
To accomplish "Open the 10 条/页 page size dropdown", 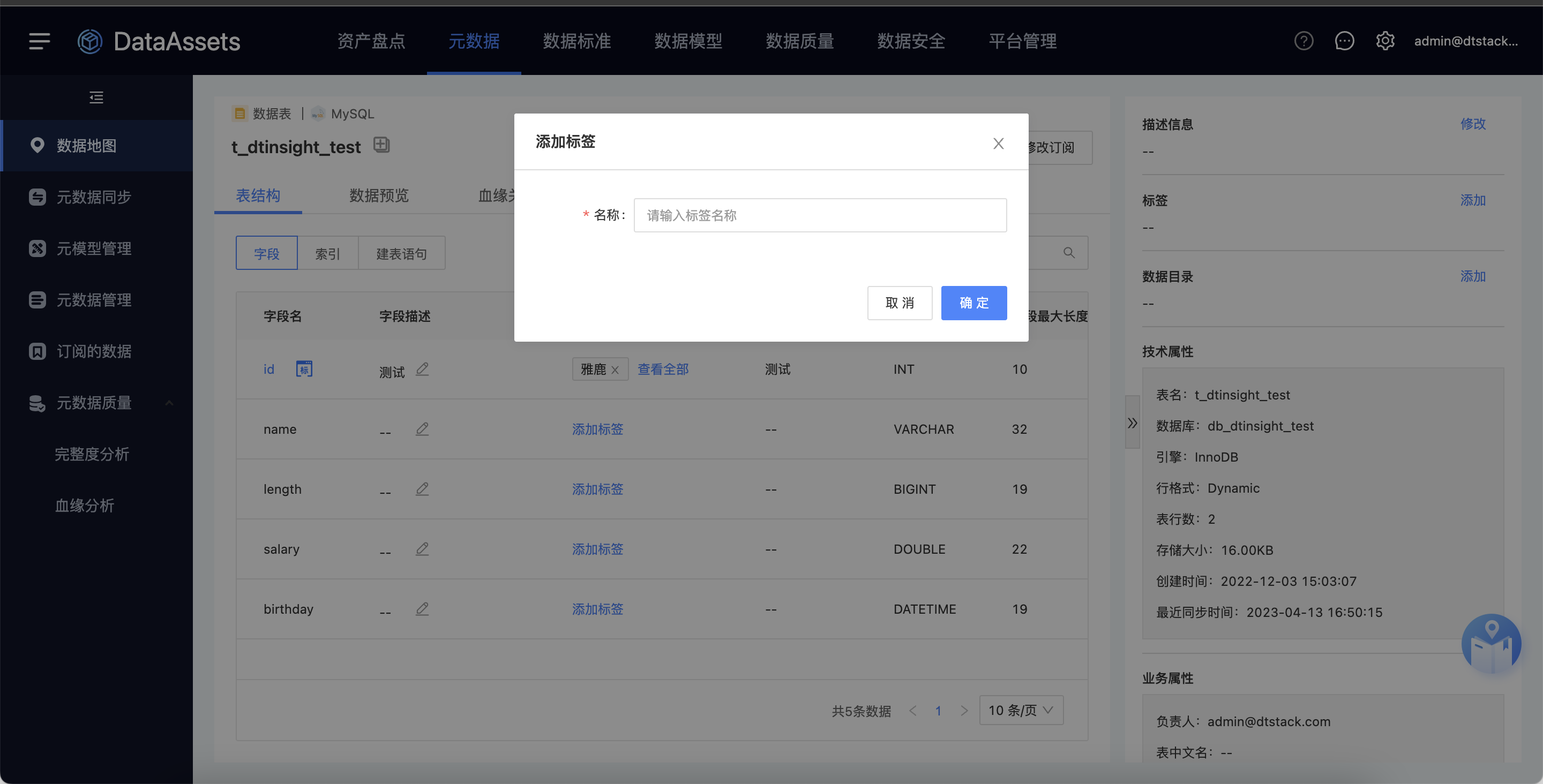I will pyautogui.click(x=1021, y=710).
